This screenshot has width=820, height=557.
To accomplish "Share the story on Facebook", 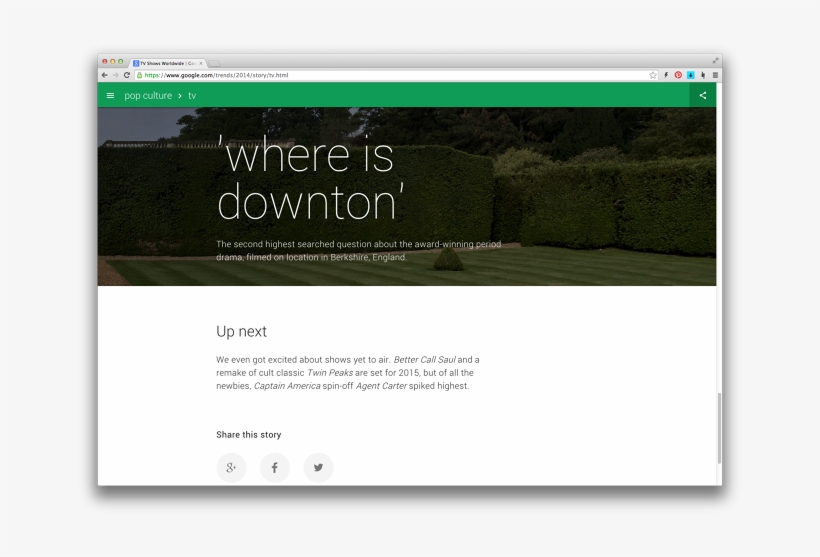I will click(x=275, y=467).
